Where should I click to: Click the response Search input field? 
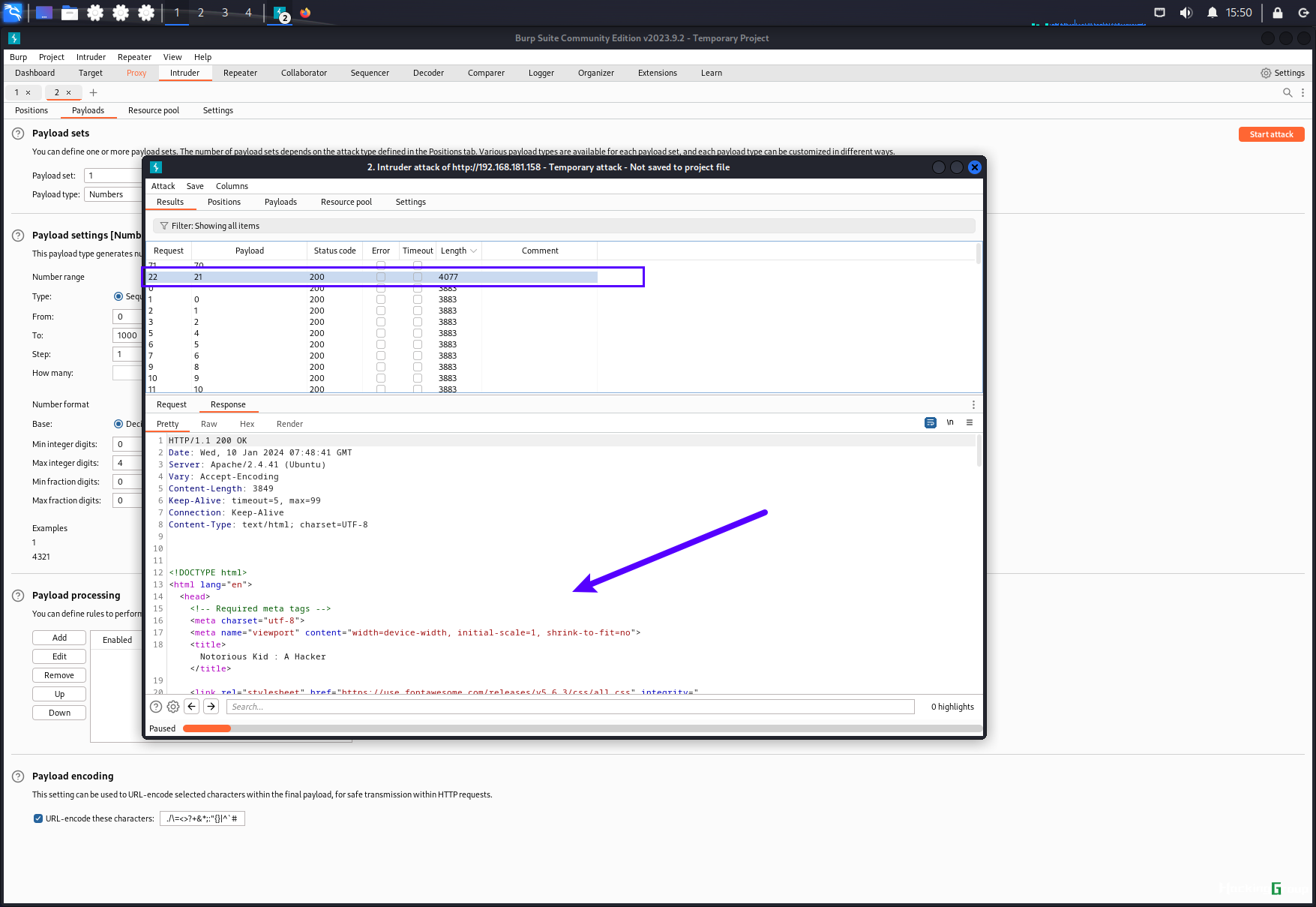pos(570,707)
